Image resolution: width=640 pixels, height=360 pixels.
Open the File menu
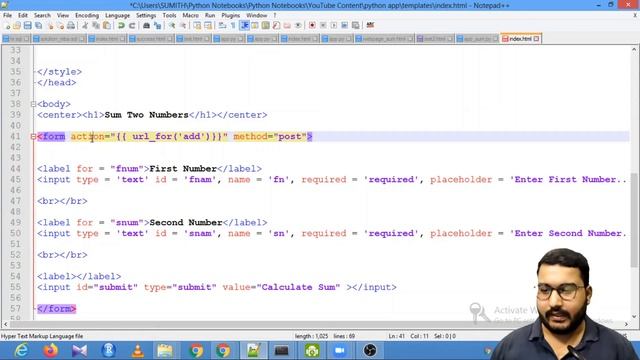(x=7, y=15)
